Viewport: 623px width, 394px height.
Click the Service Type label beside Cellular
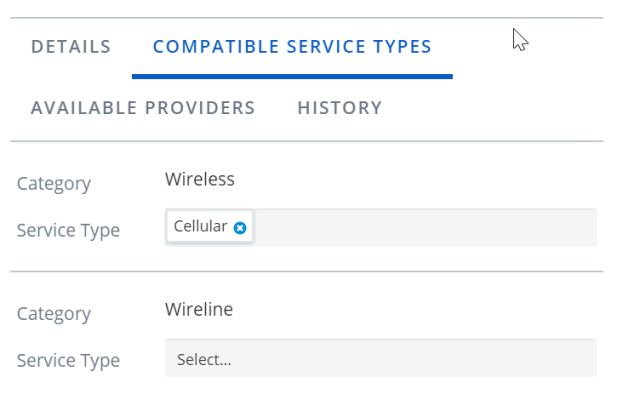(x=68, y=231)
